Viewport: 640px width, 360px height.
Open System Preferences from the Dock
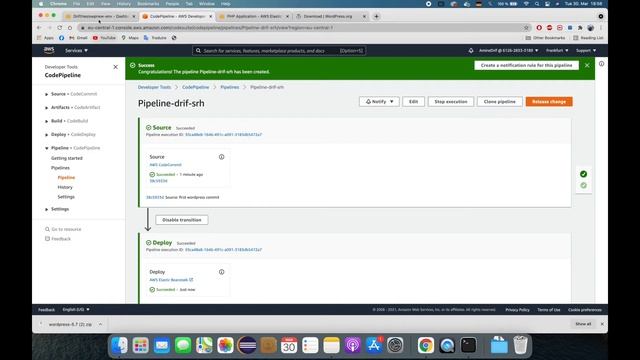(x=395, y=345)
